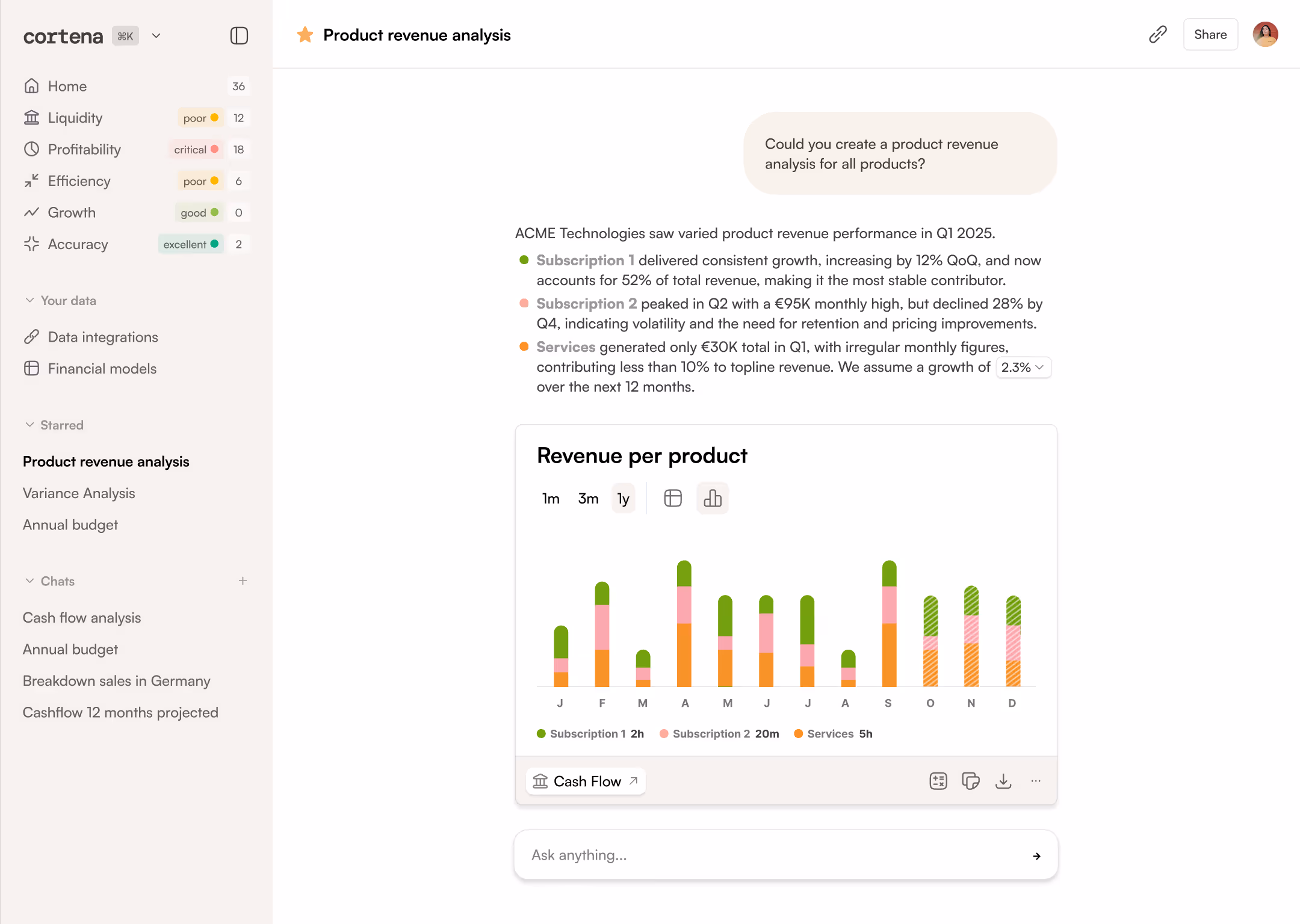Open more options ellipsis in chart footer
1300x924 pixels.
[1036, 781]
